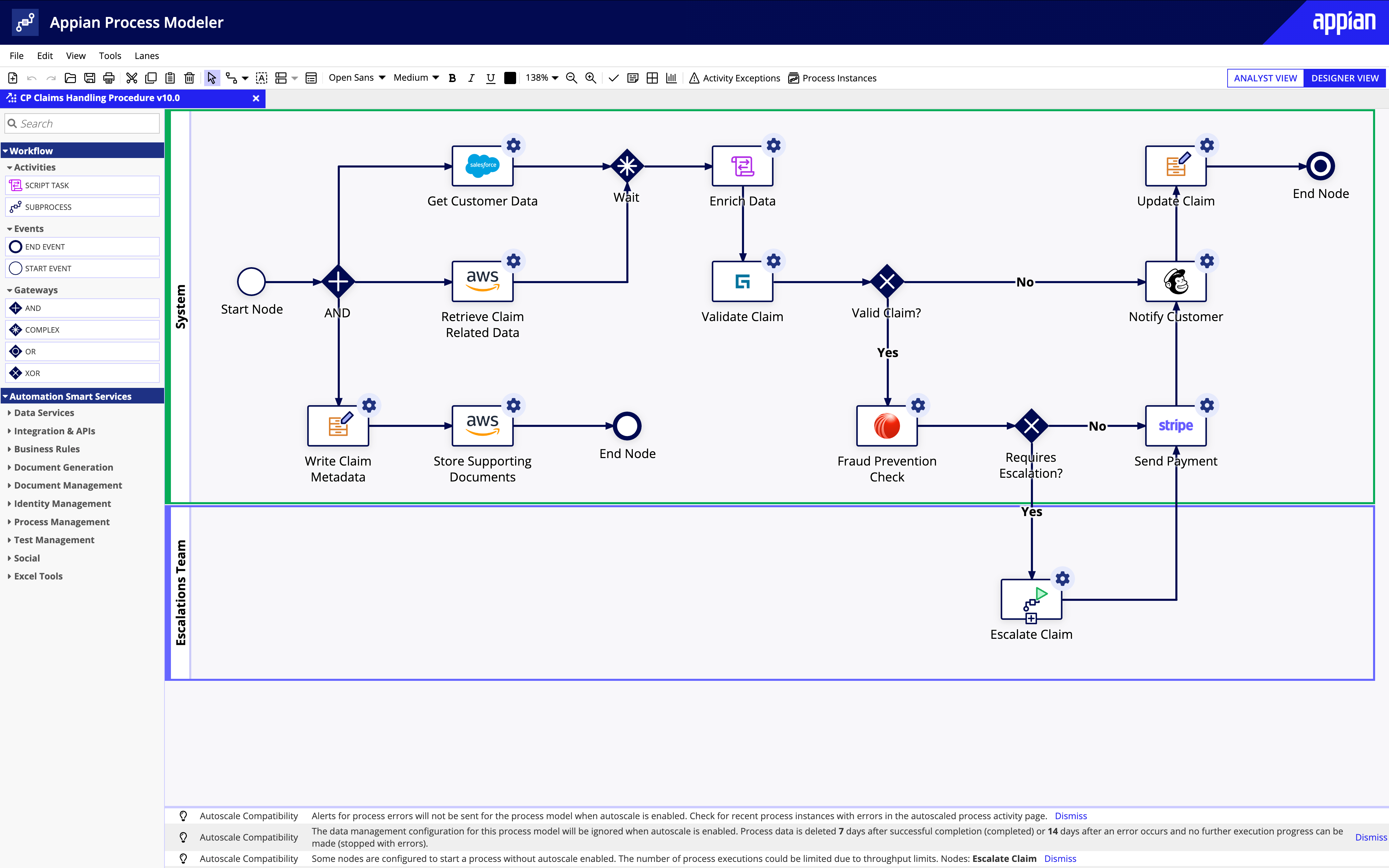Image resolution: width=1389 pixels, height=868 pixels.
Task: Choose XOR gateway from palette
Action: (83, 373)
